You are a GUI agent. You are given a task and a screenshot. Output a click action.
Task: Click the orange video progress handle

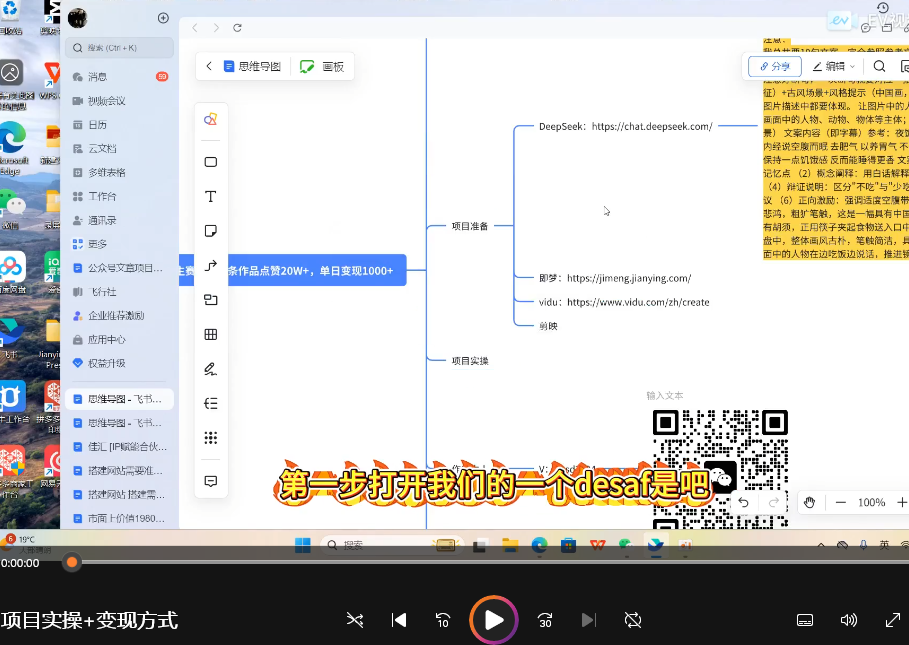click(72, 562)
